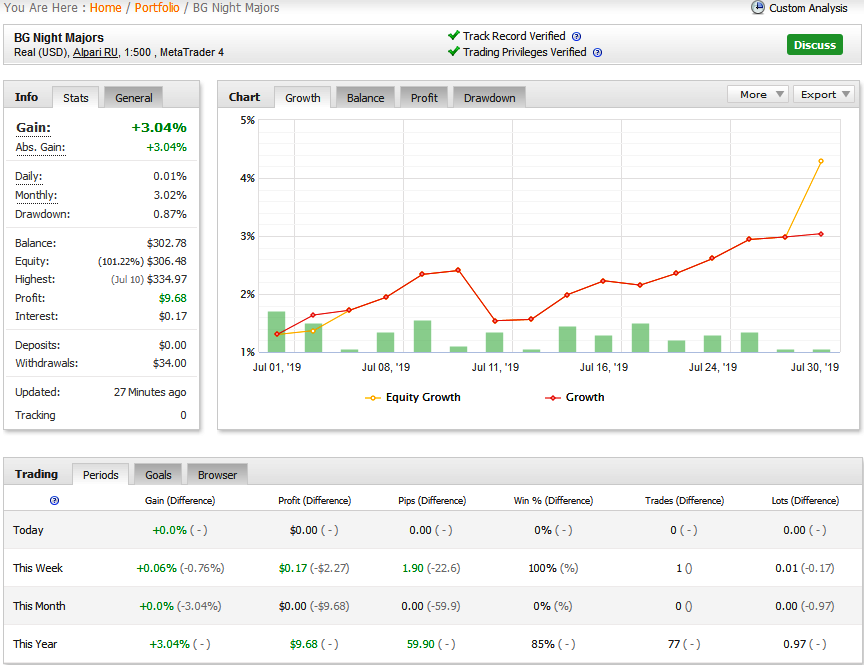Click the Lots (Difference) column header
The image size is (864, 665).
tap(805, 500)
